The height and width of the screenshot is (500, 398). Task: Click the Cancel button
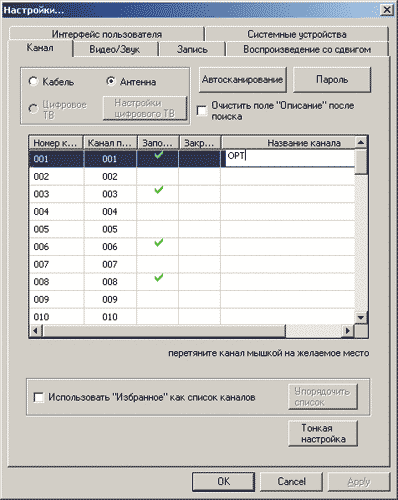click(291, 482)
